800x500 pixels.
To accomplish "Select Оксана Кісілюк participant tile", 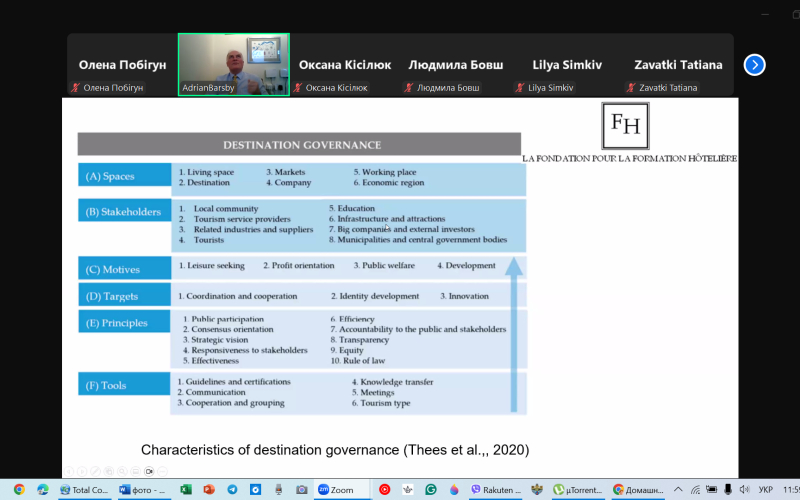I will pyautogui.click(x=345, y=65).
